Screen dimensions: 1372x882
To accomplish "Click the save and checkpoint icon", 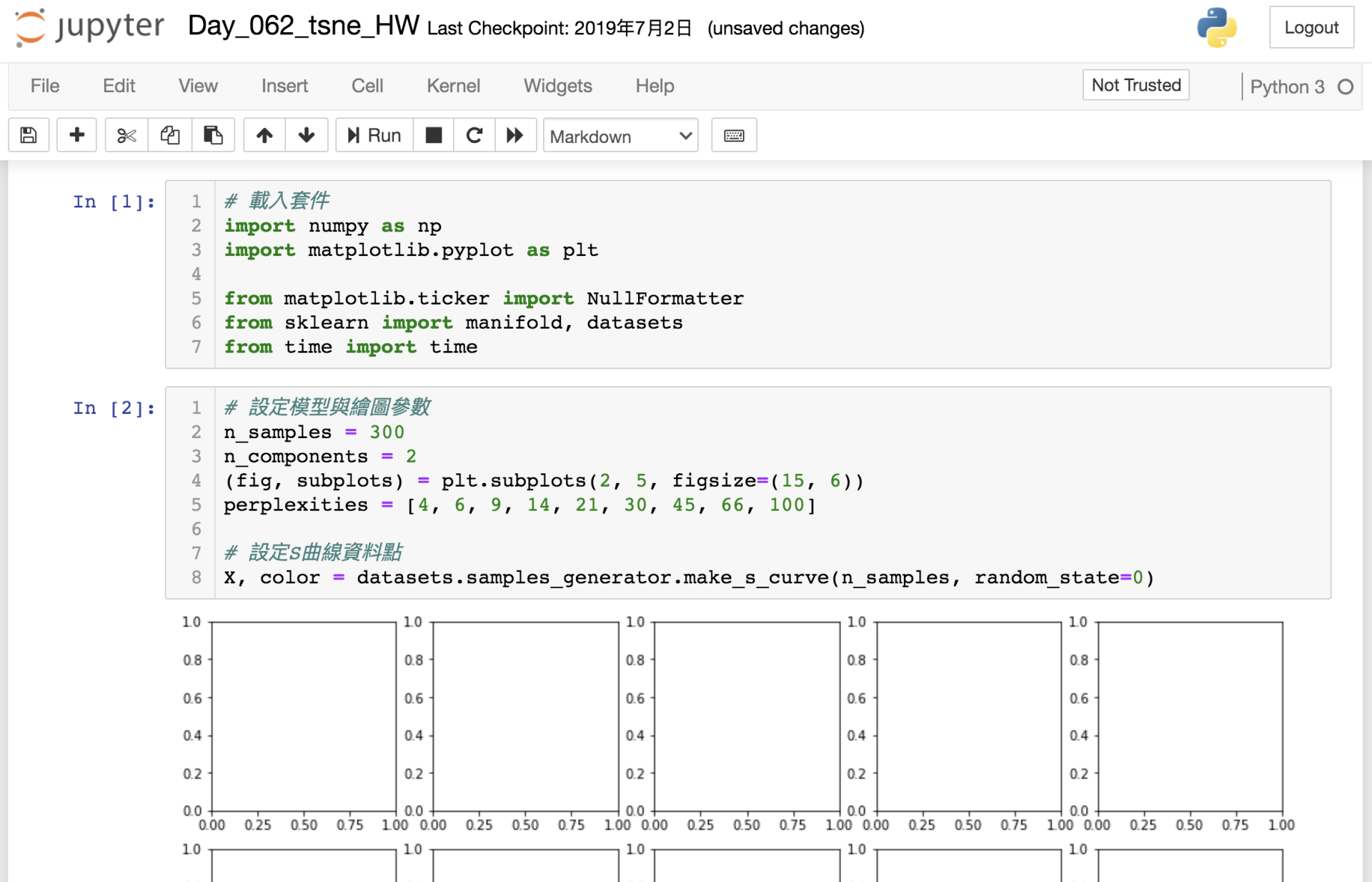I will (x=29, y=135).
